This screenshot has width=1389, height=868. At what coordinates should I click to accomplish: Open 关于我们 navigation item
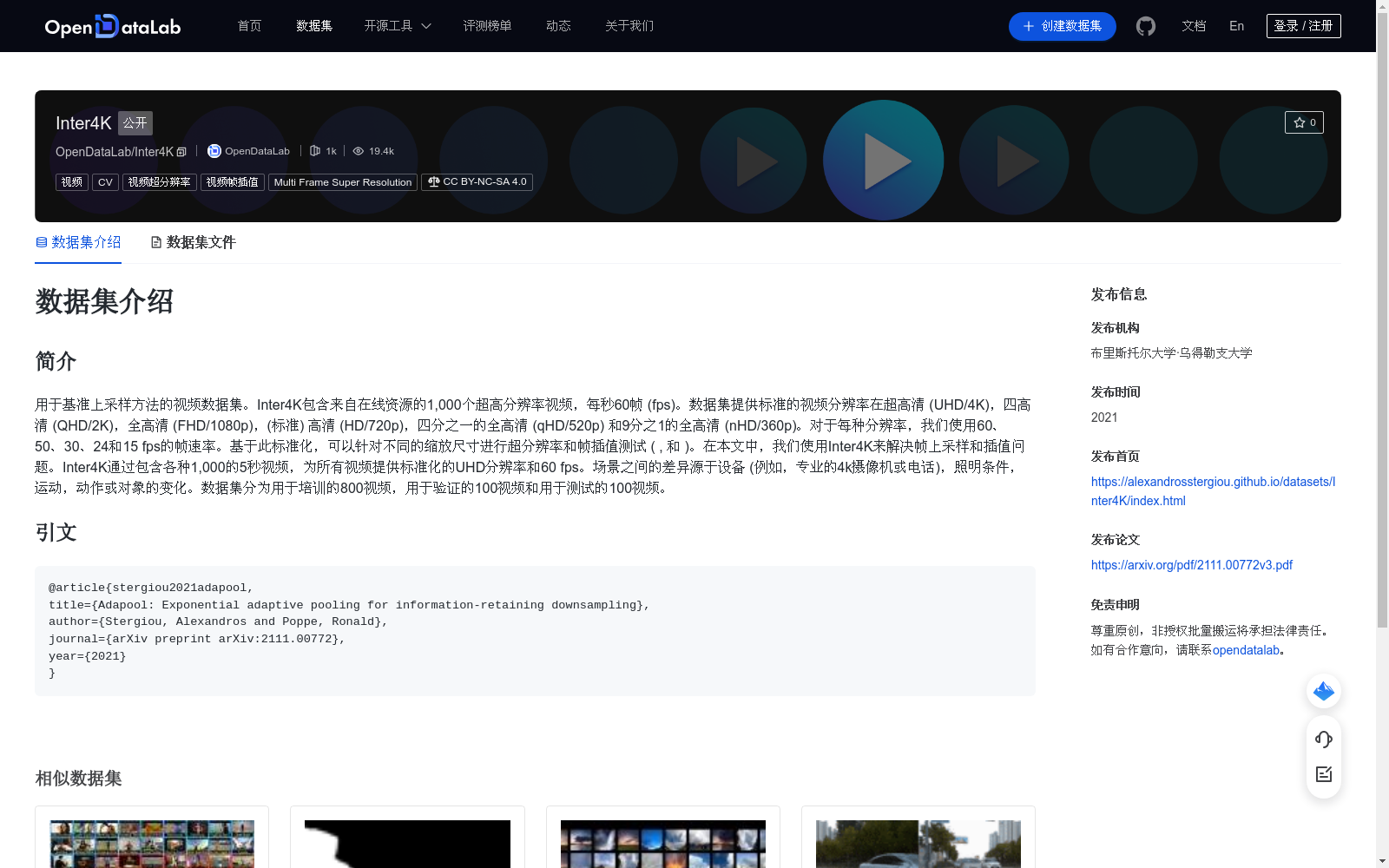[x=629, y=26]
